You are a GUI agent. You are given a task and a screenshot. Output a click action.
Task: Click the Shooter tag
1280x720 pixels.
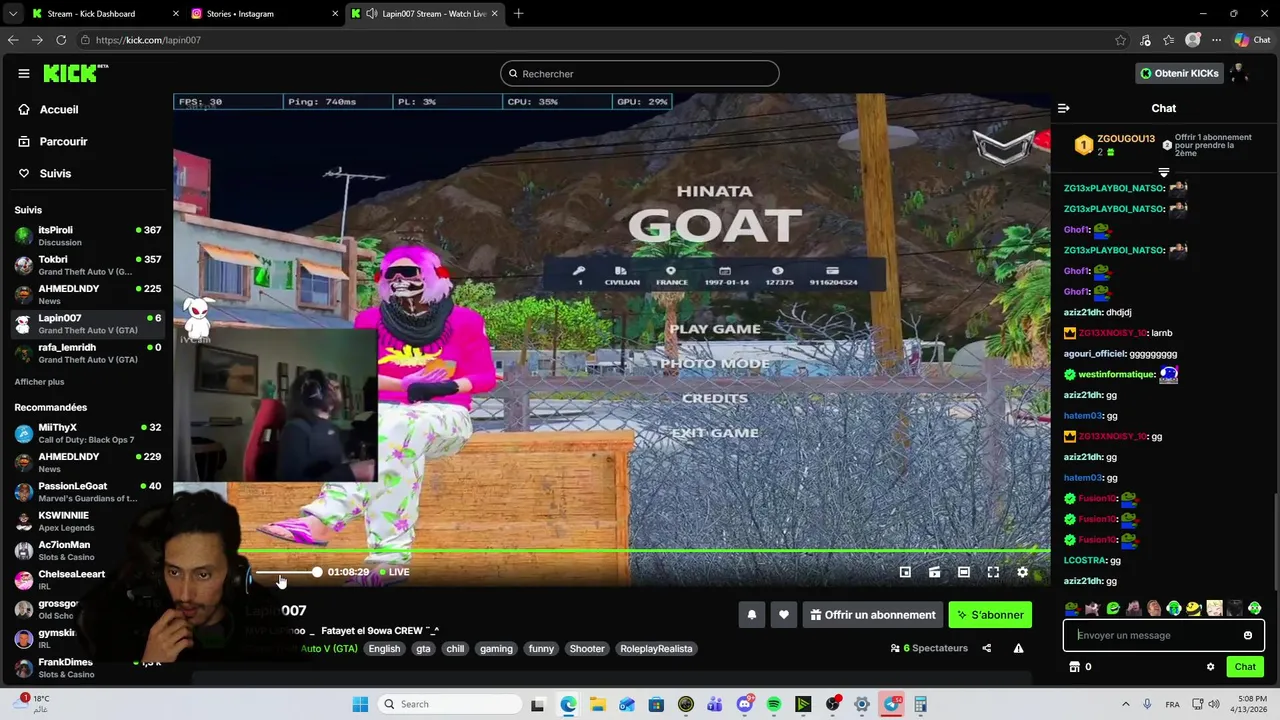click(587, 649)
